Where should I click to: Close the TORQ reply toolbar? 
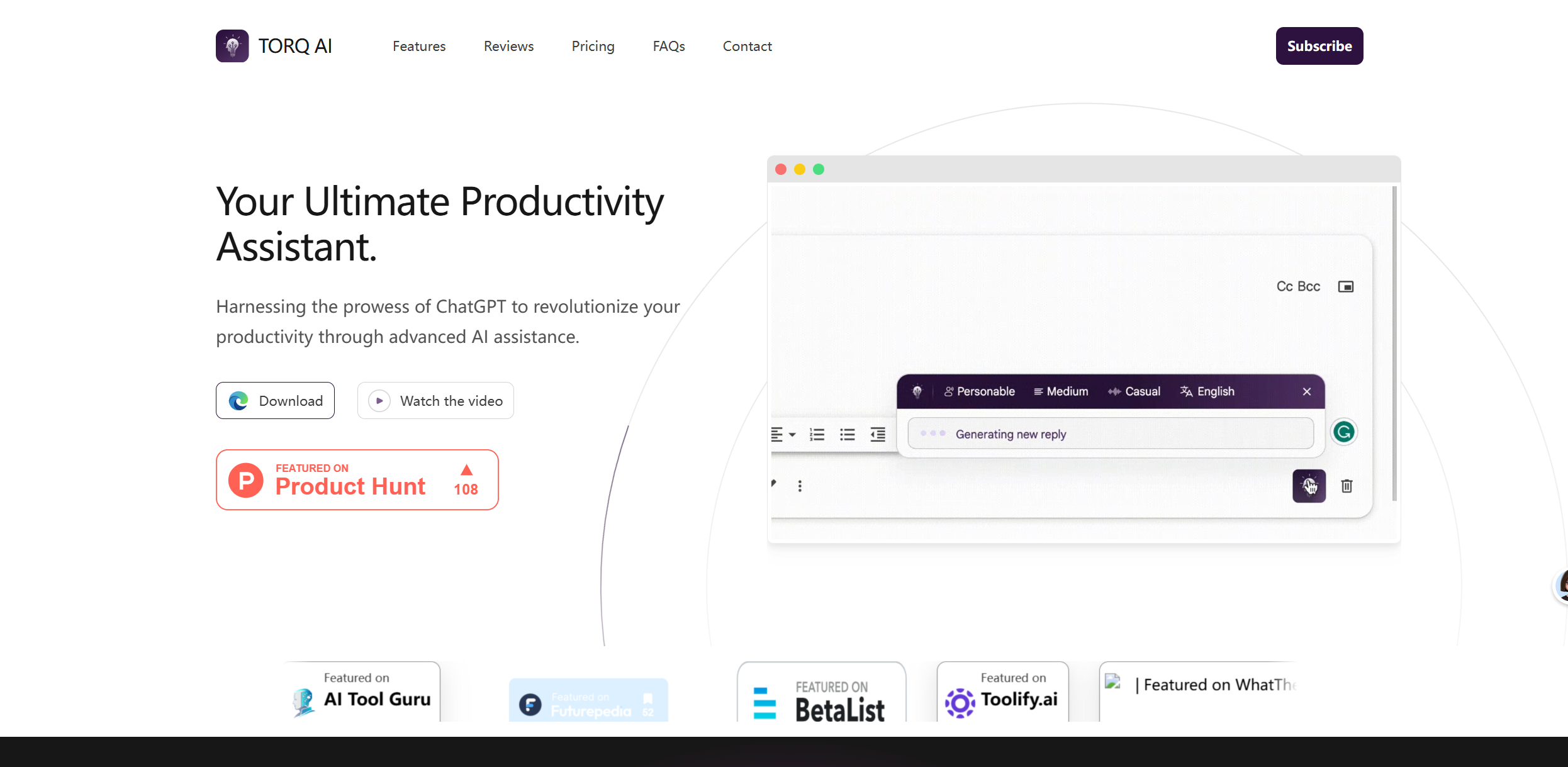tap(1307, 391)
